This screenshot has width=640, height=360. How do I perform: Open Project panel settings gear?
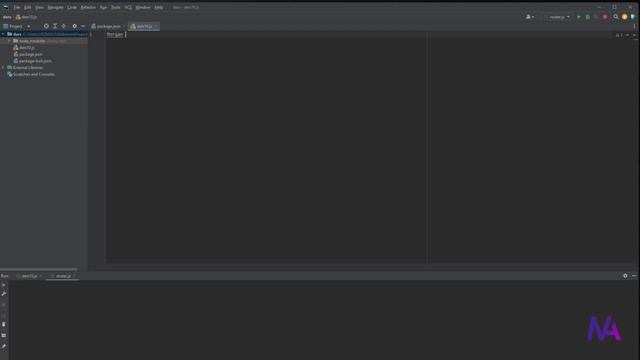pos(74,26)
